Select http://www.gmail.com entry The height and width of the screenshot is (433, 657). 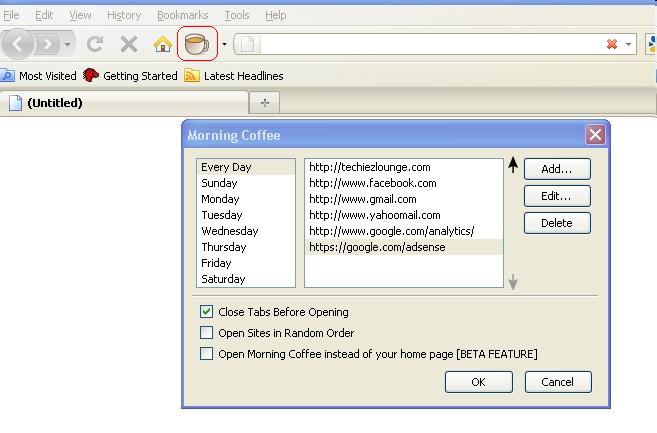coord(404,199)
